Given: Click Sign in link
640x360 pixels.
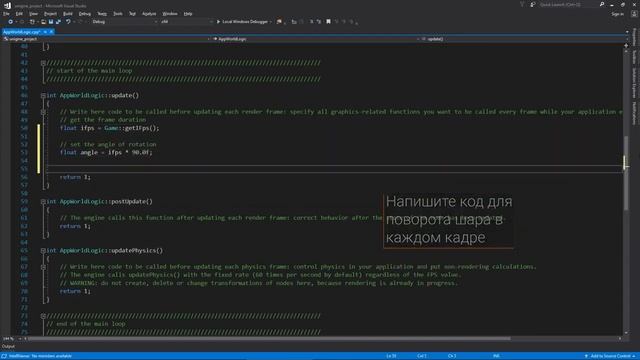Looking at the screenshot, I should 617,14.
